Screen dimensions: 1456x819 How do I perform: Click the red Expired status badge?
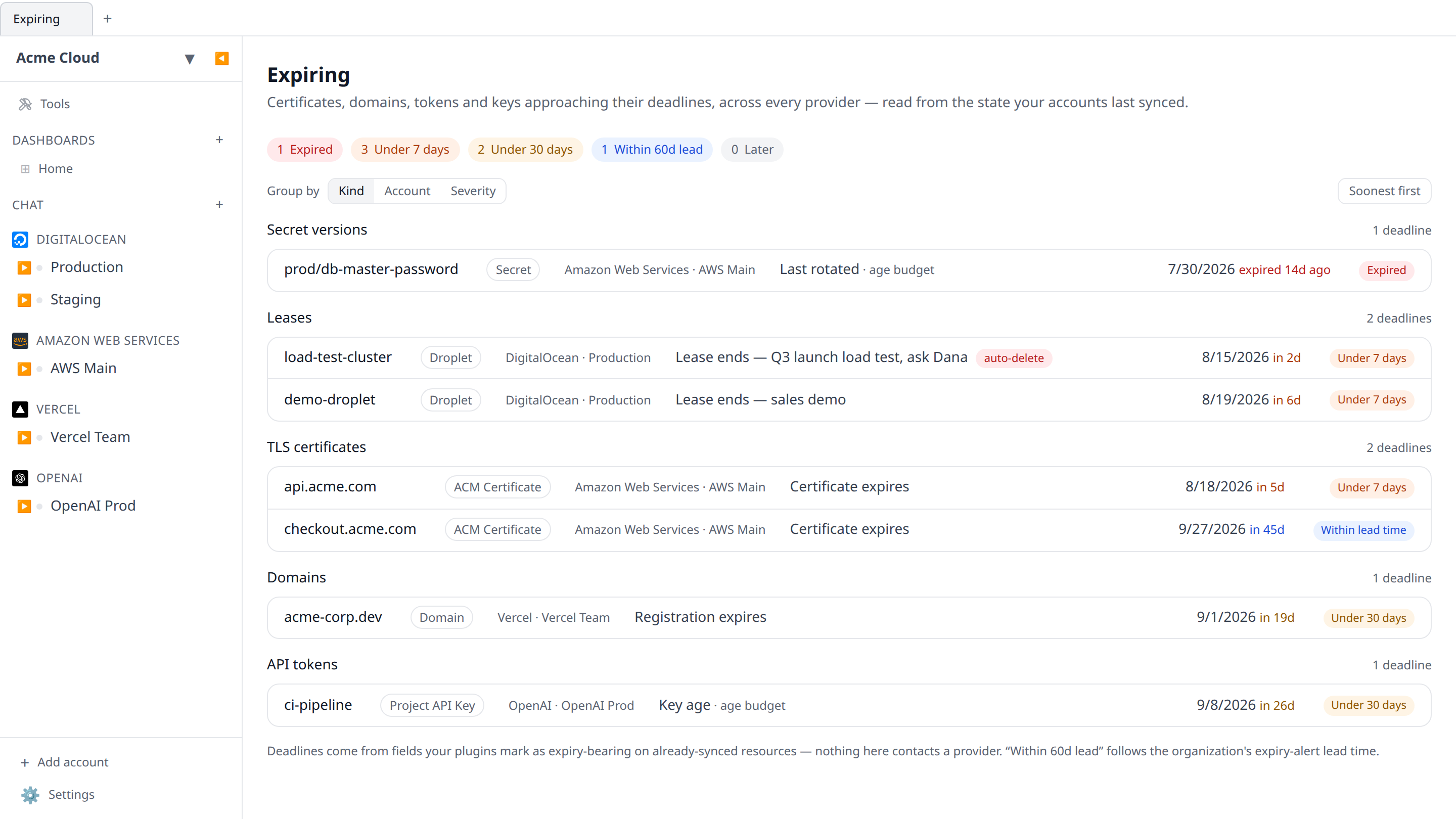(x=1386, y=270)
